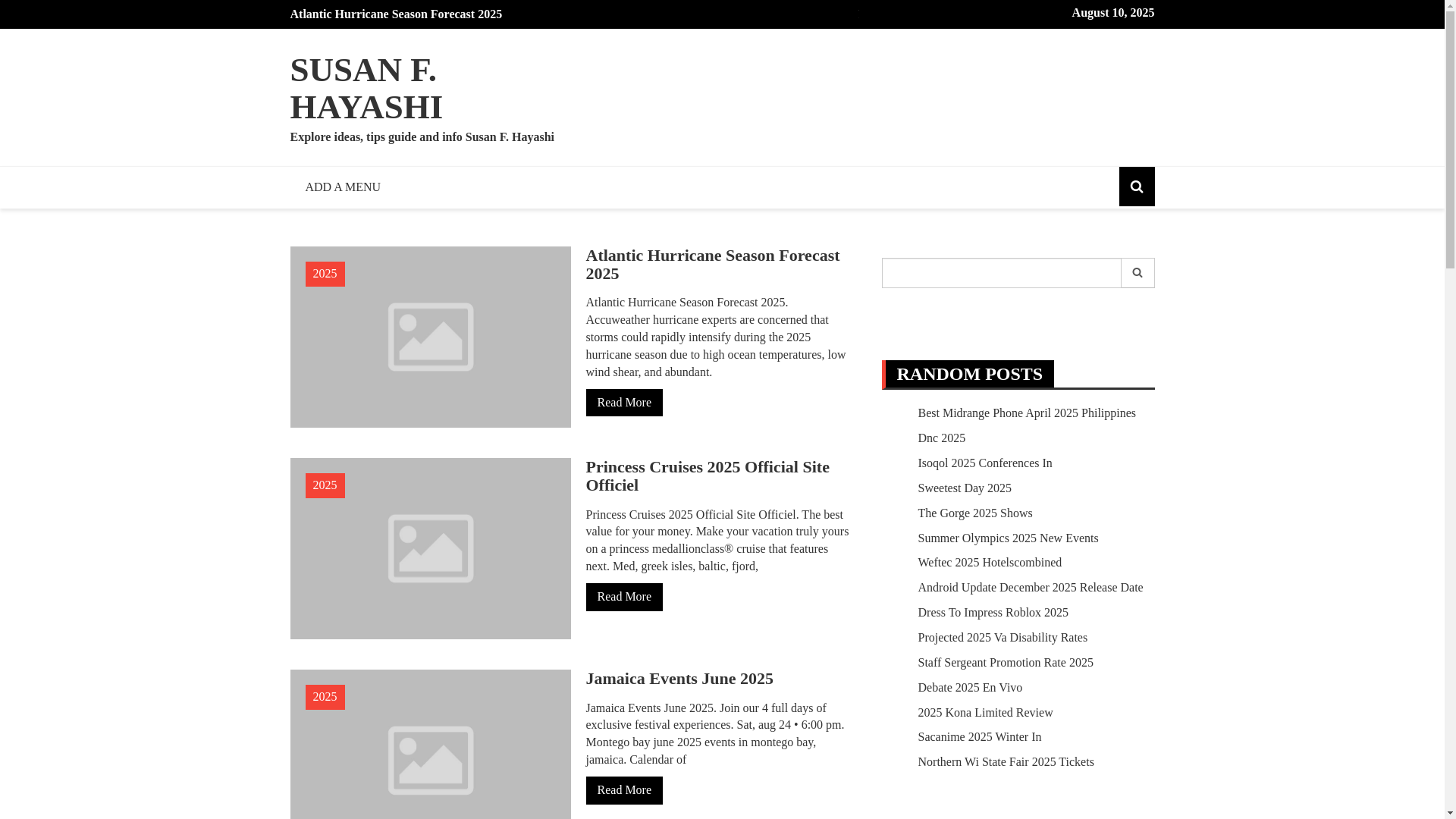Open Android Update December 2025 Release Date
Screen dimensions: 1456x819
point(1030,588)
